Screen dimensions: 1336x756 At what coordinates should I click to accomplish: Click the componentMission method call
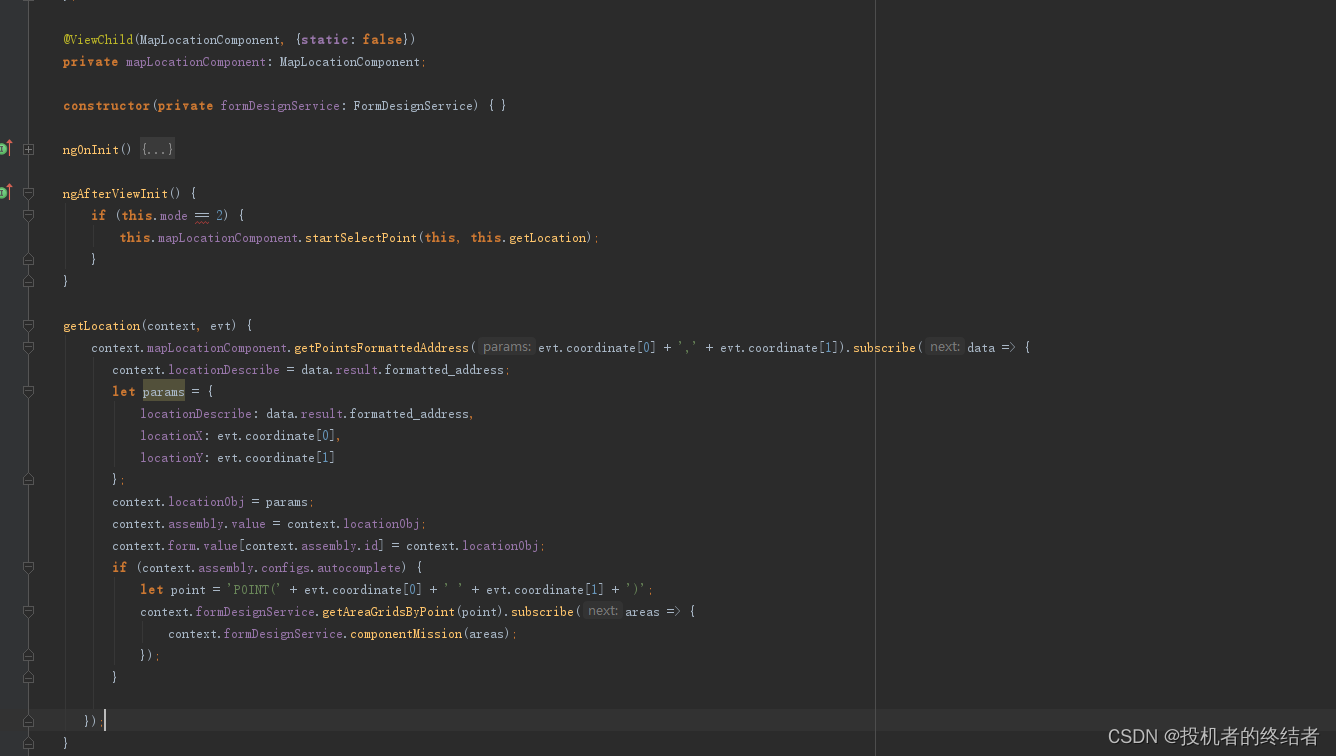407,633
